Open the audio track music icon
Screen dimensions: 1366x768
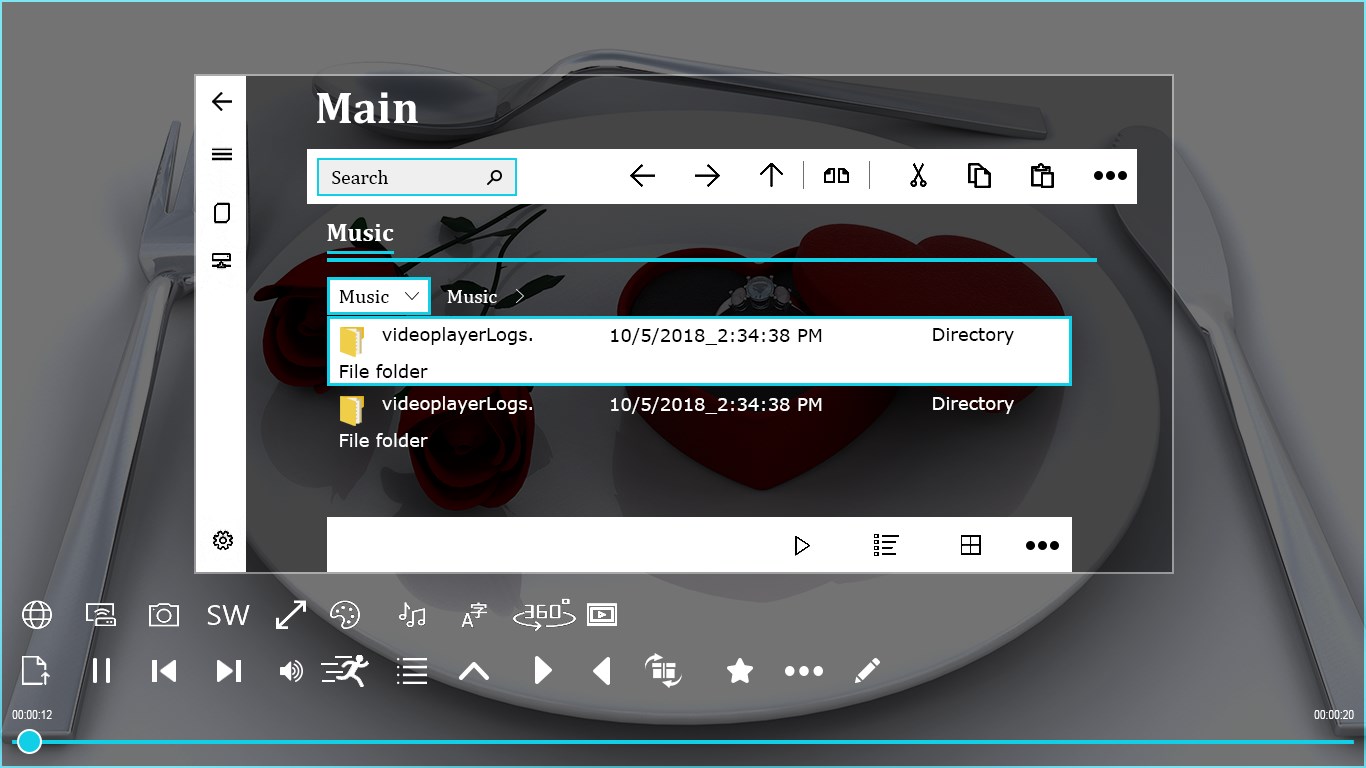pyautogui.click(x=411, y=614)
